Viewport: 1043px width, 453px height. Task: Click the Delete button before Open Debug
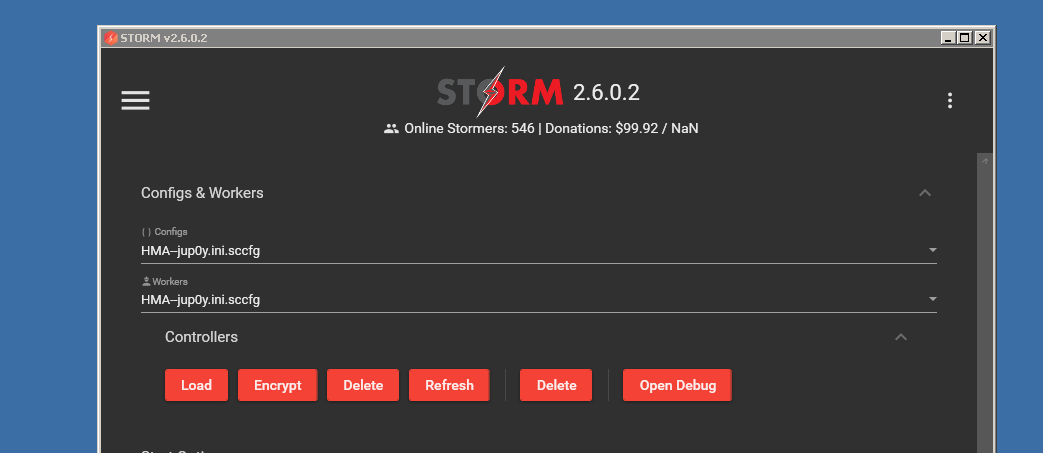click(556, 385)
